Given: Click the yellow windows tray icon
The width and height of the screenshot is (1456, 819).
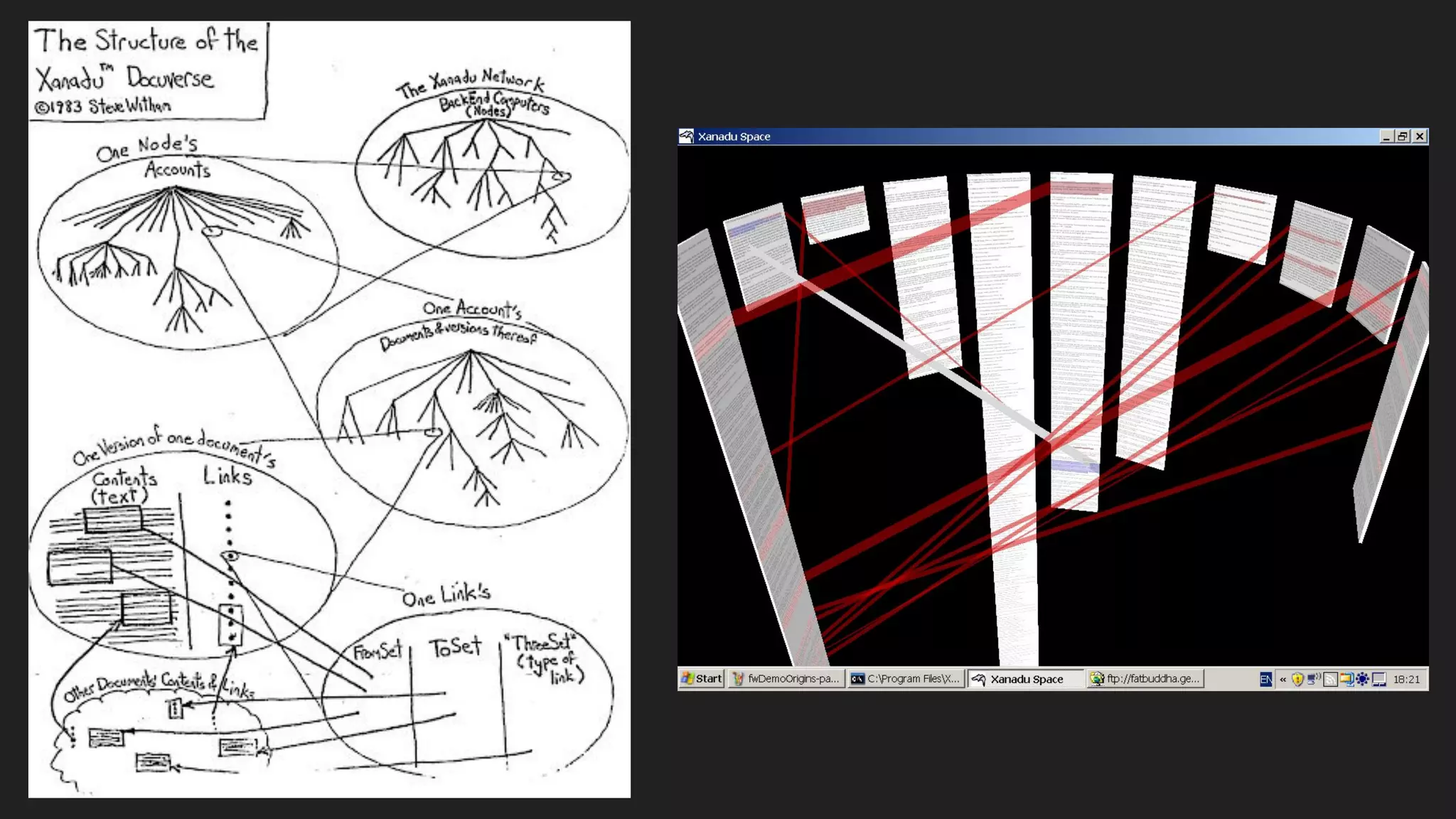Looking at the screenshot, I should coord(1346,680).
